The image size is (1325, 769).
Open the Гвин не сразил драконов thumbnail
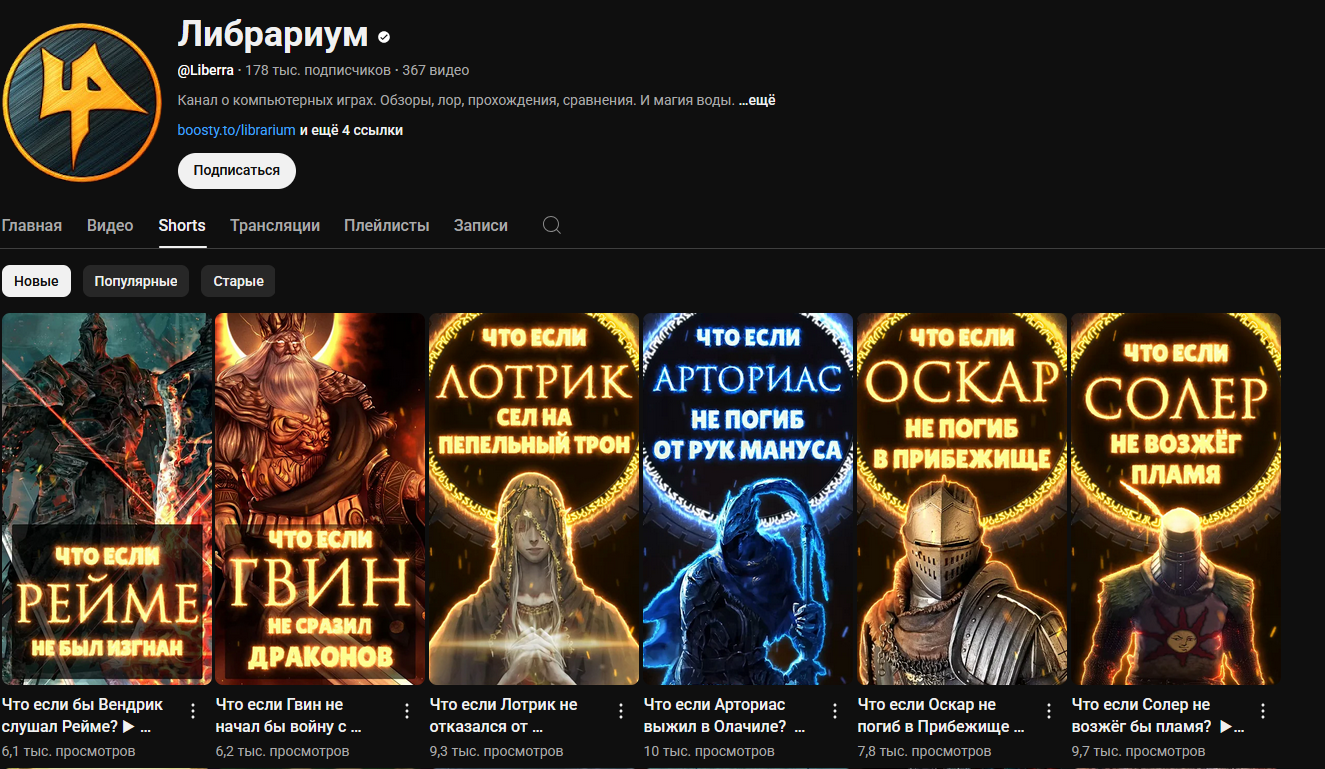(320, 499)
